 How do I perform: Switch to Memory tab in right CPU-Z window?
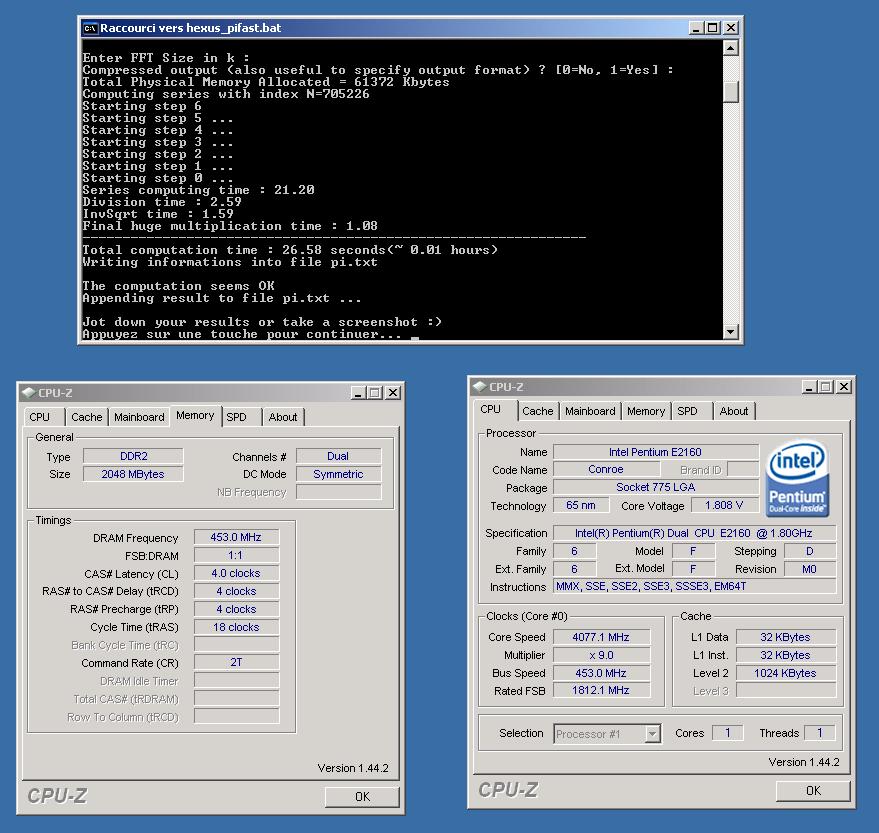click(x=646, y=411)
